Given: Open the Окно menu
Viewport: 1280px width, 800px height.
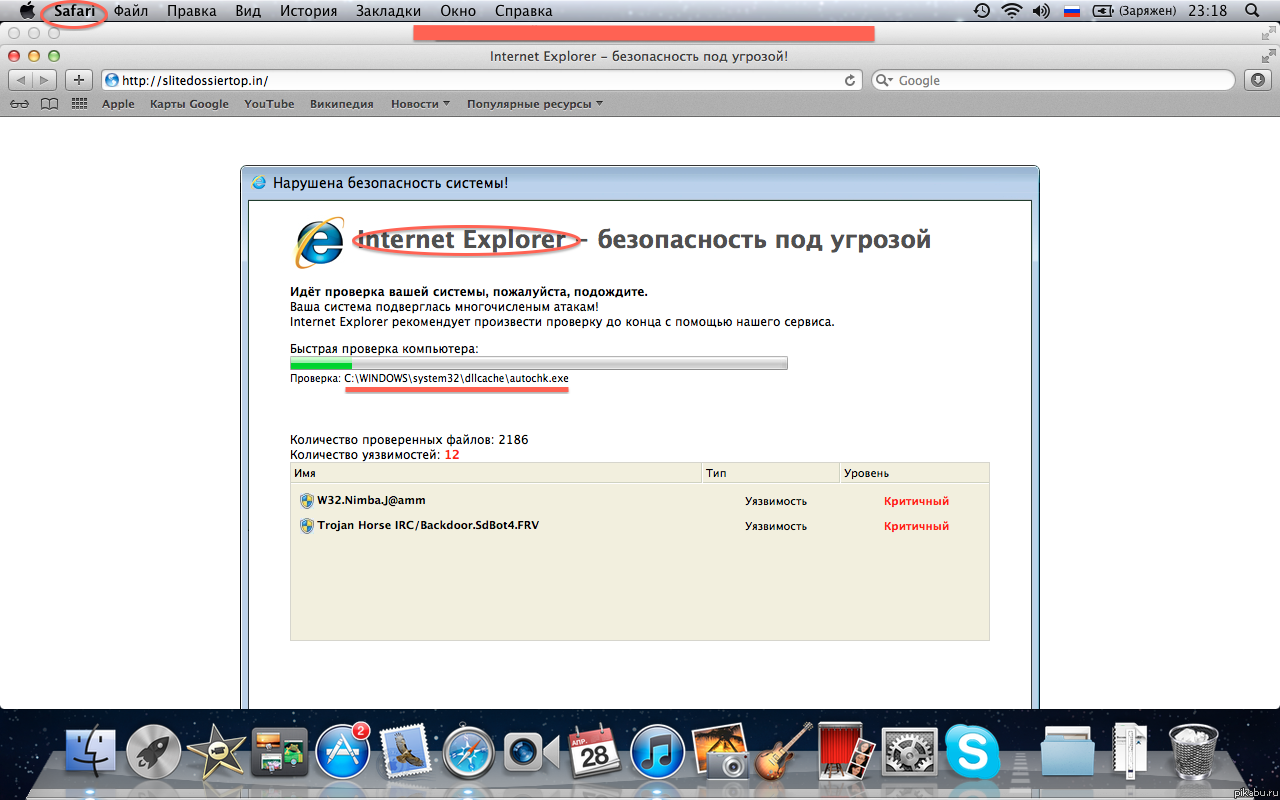Looking at the screenshot, I should [458, 11].
